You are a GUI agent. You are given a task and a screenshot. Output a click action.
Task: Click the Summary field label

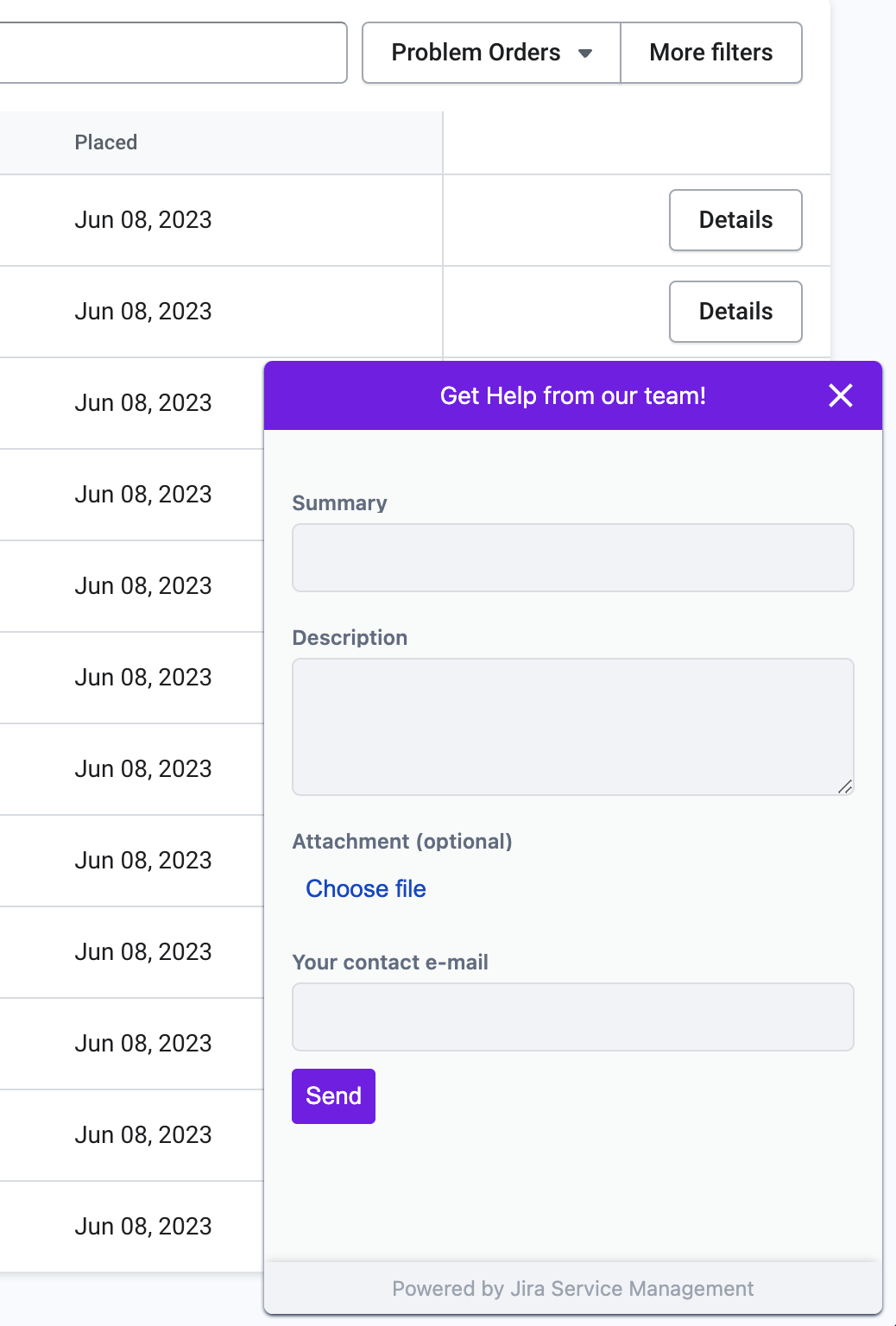click(340, 503)
